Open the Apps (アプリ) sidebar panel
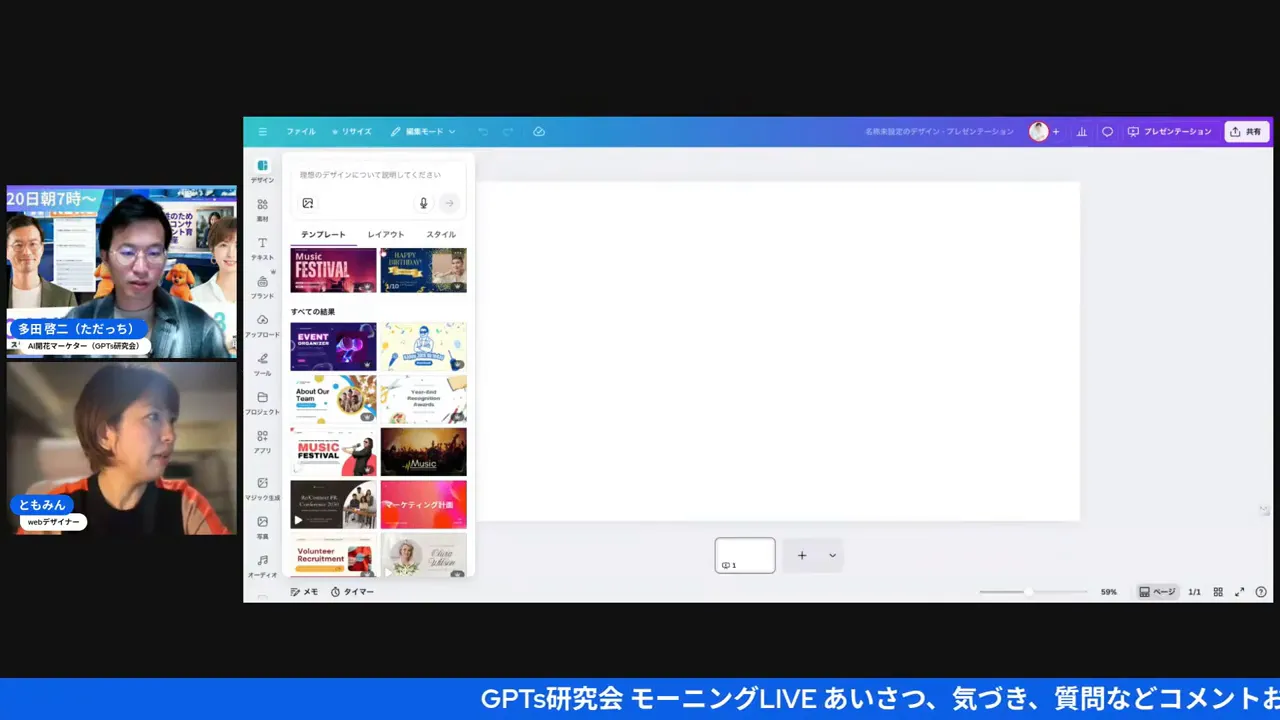The height and width of the screenshot is (720, 1280). click(262, 438)
